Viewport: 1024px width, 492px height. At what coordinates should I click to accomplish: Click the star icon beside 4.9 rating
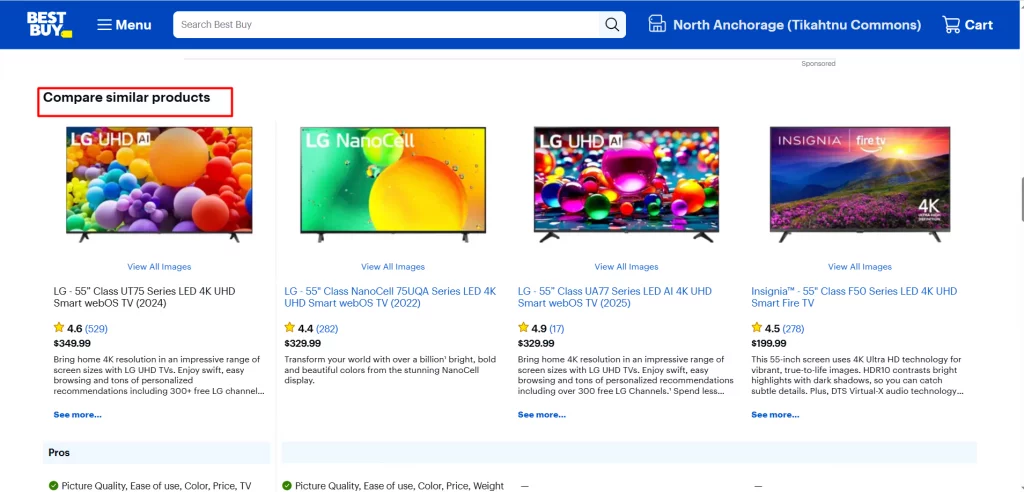point(523,327)
